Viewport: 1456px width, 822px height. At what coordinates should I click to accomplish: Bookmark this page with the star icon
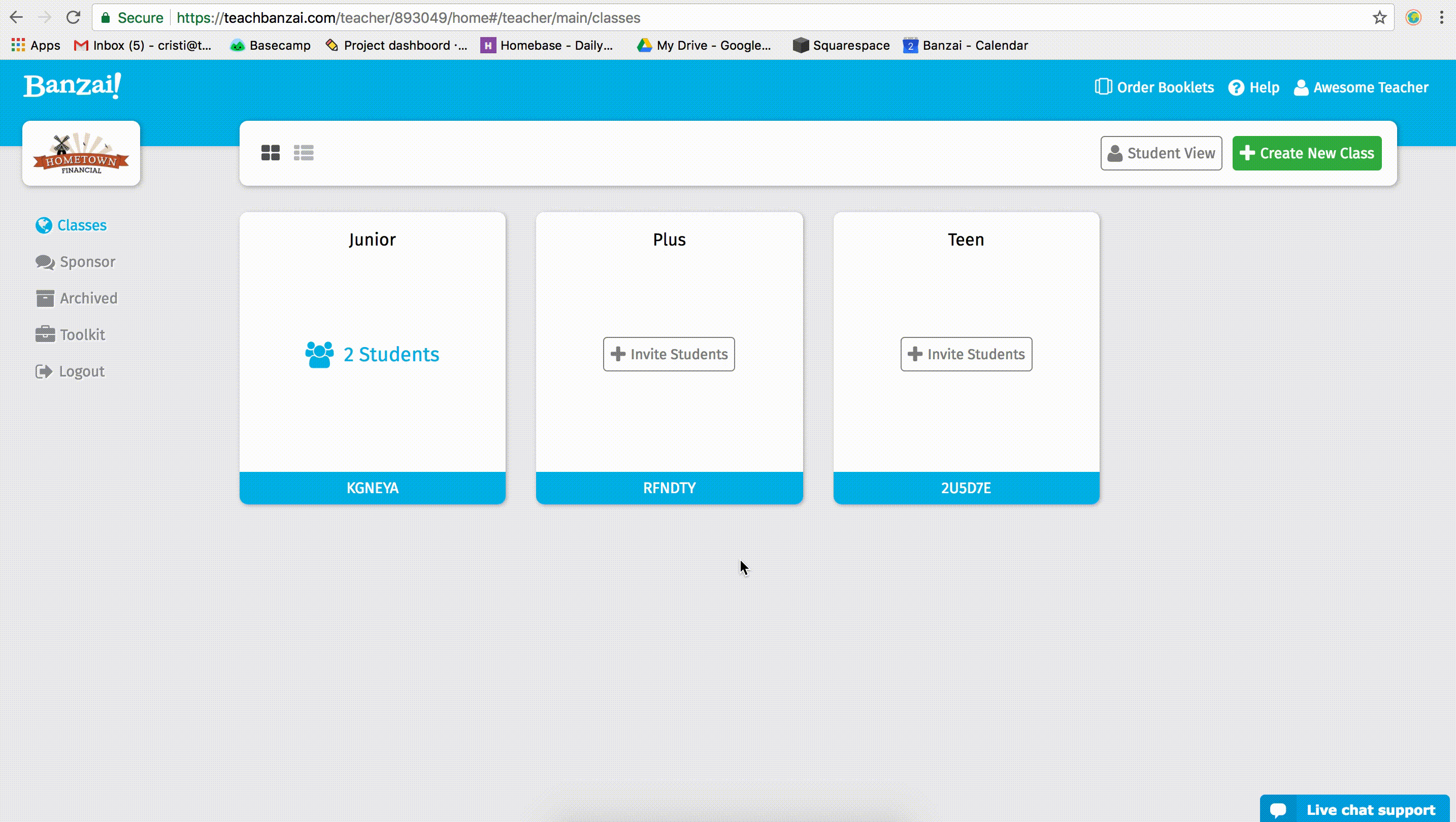1380,18
